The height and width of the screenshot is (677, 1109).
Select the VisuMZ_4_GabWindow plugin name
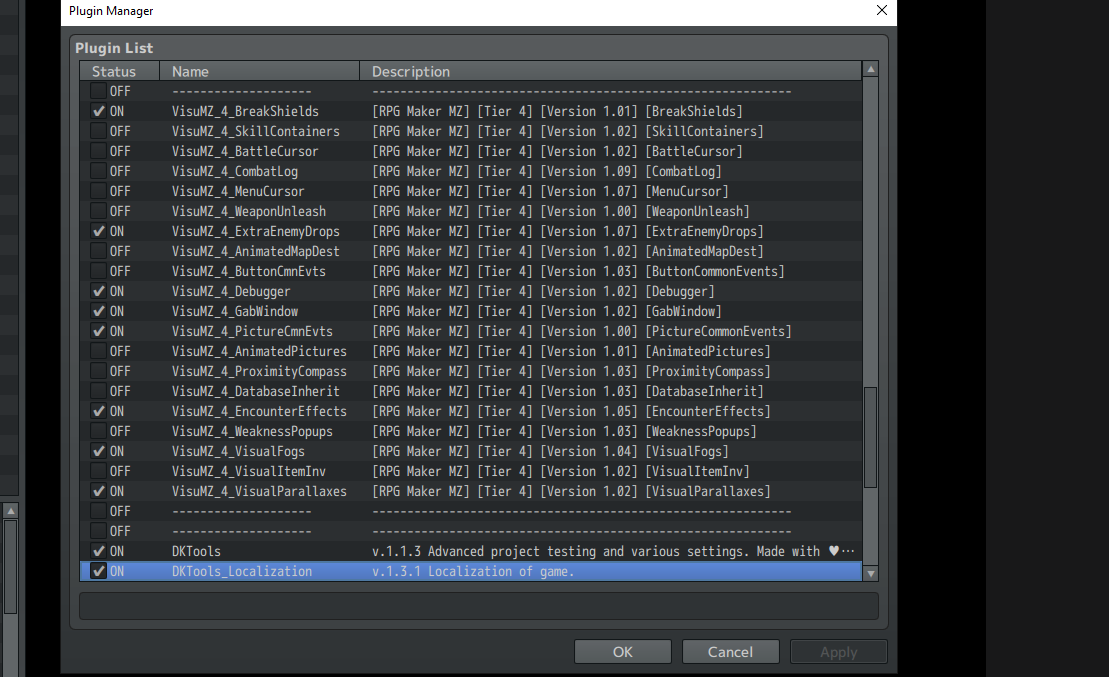click(235, 311)
